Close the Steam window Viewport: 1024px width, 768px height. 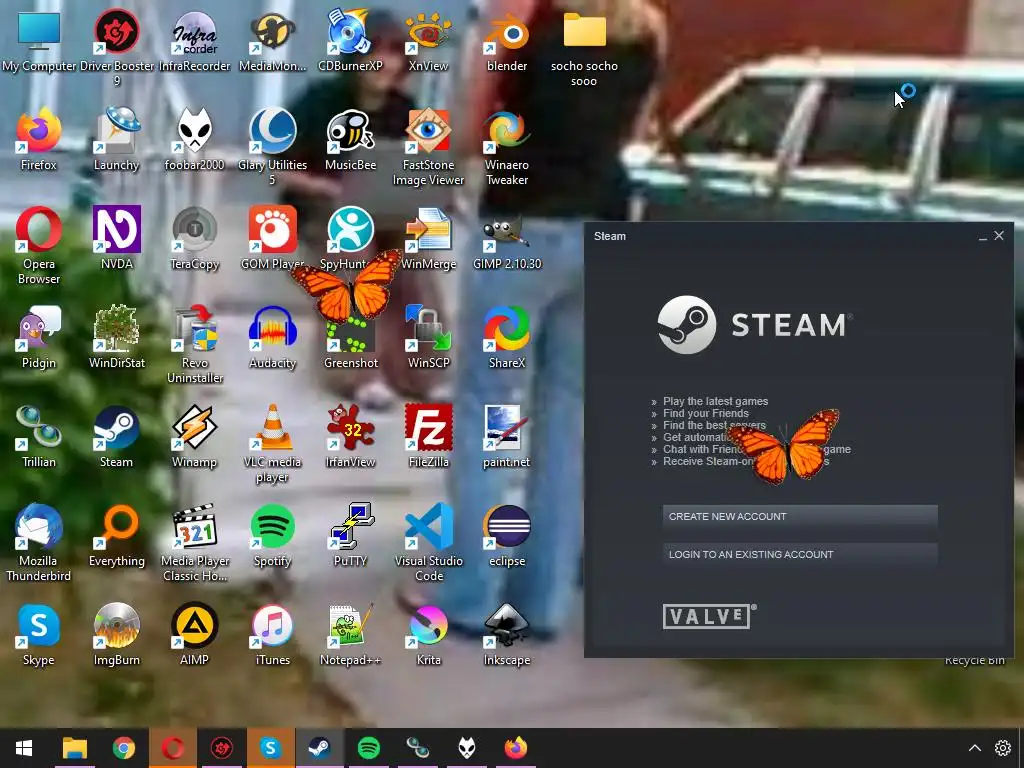tap(999, 236)
